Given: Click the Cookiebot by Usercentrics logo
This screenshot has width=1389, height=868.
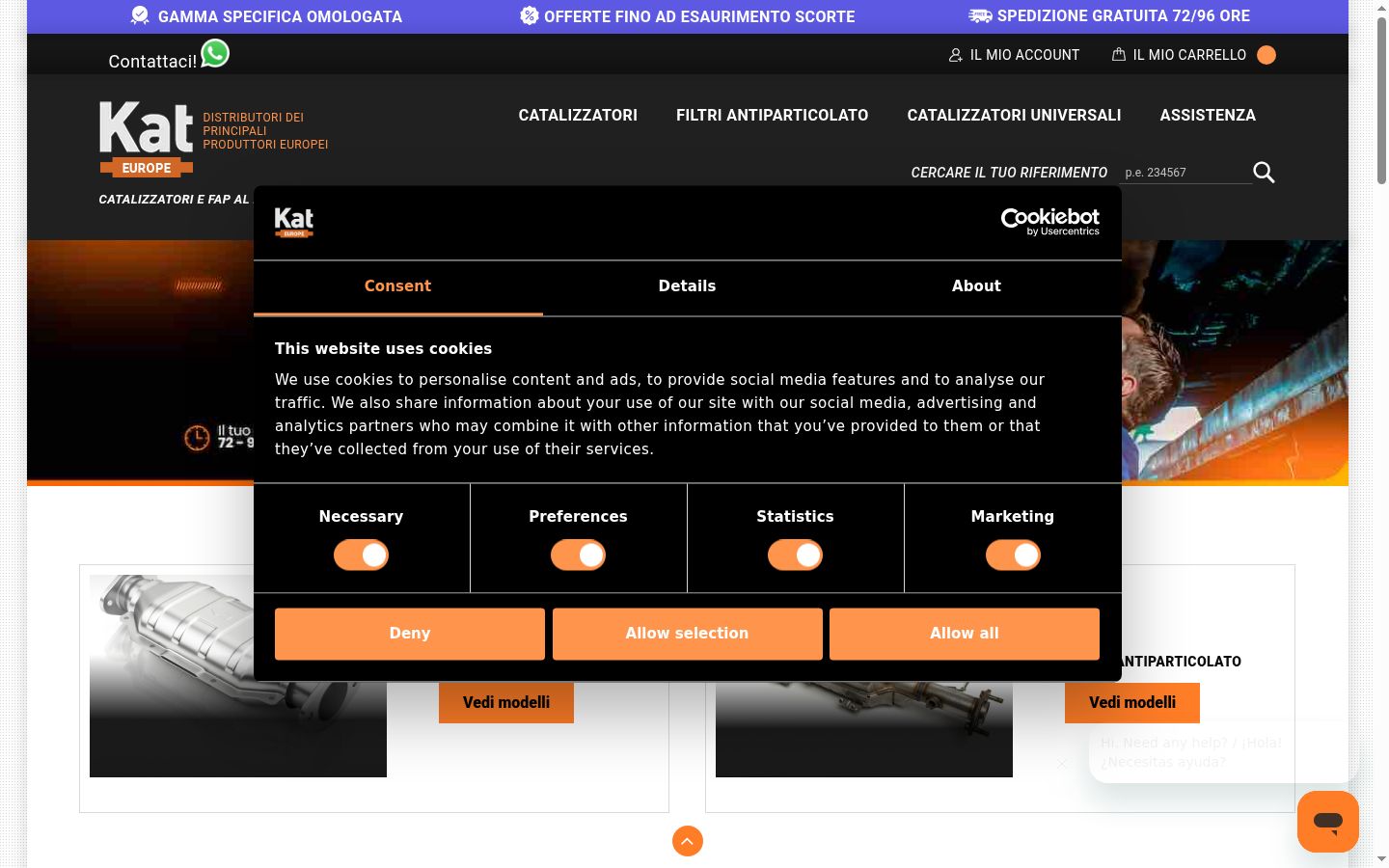Looking at the screenshot, I should tap(1050, 222).
